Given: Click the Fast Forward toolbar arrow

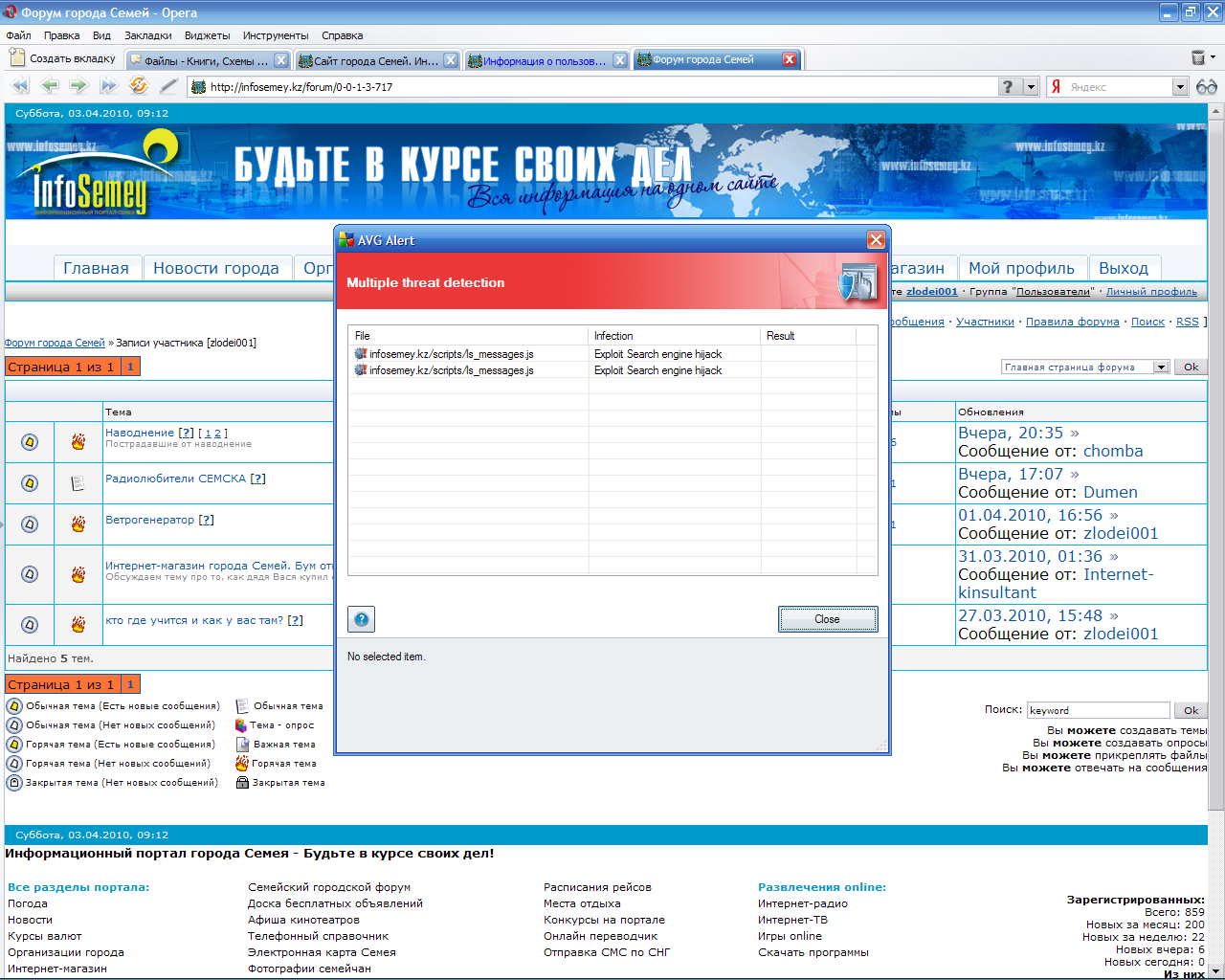Looking at the screenshot, I should [108, 86].
